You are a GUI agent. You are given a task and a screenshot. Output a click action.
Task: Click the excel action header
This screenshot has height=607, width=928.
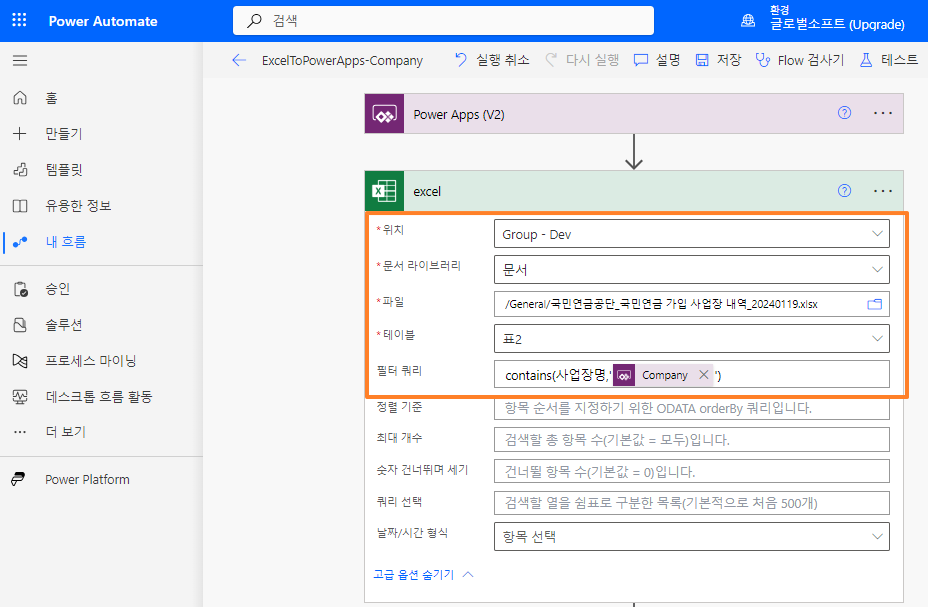(x=634, y=191)
